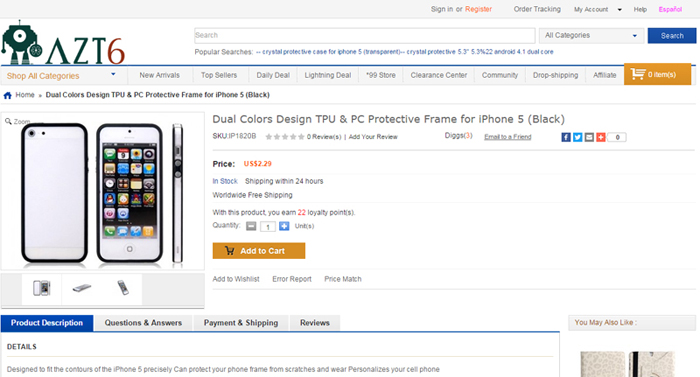Viewport: 700px width, 377px height.
Task: Click the Zoom magnifier on product image
Action: (x=8, y=121)
